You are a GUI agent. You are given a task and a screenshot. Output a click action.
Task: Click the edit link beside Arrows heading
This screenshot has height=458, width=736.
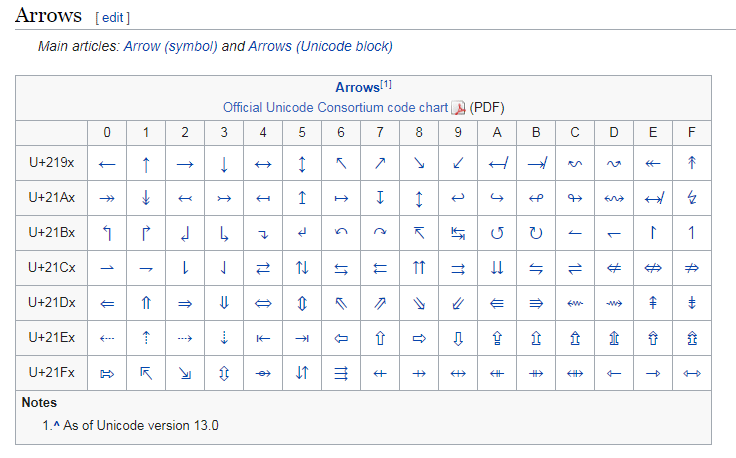(112, 18)
